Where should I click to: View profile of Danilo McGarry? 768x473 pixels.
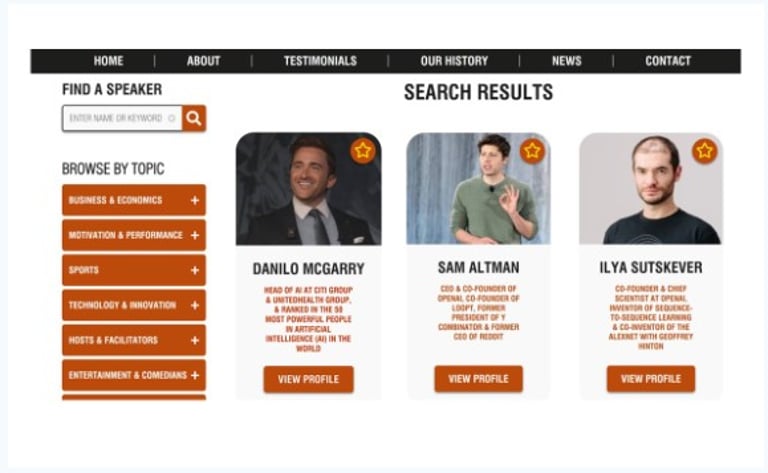pyautogui.click(x=309, y=379)
